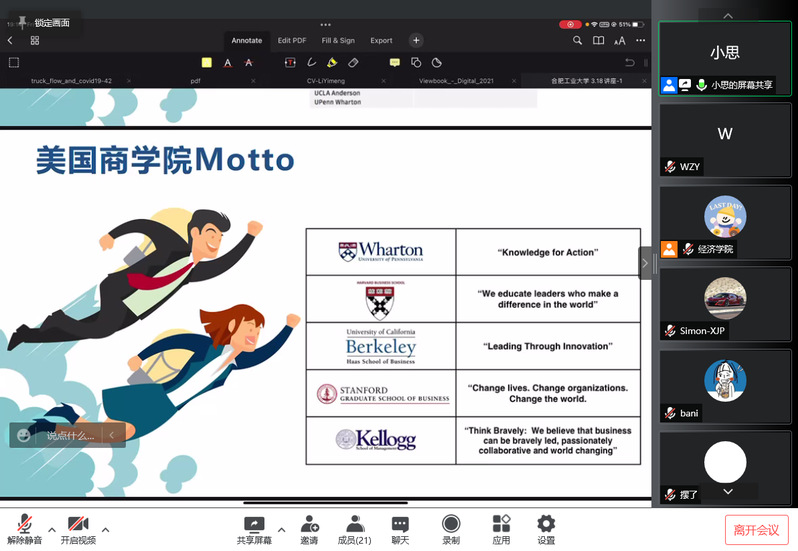Toggle the 锁定画面 pin
This screenshot has height=551, width=798.
tap(45, 23)
